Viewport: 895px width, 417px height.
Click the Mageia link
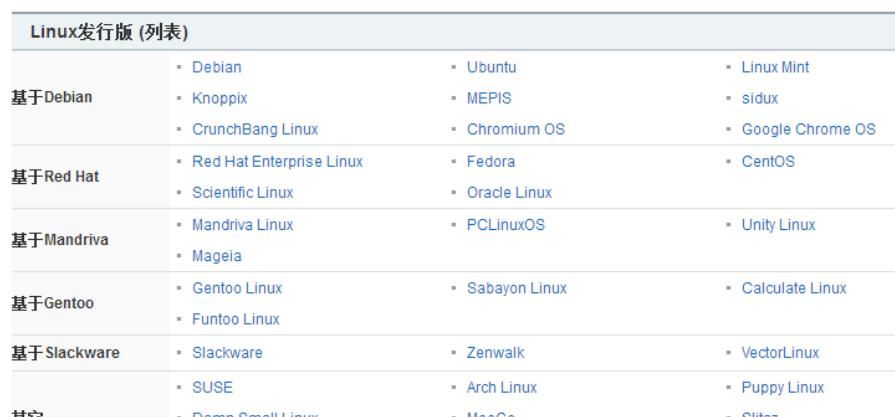click(216, 256)
